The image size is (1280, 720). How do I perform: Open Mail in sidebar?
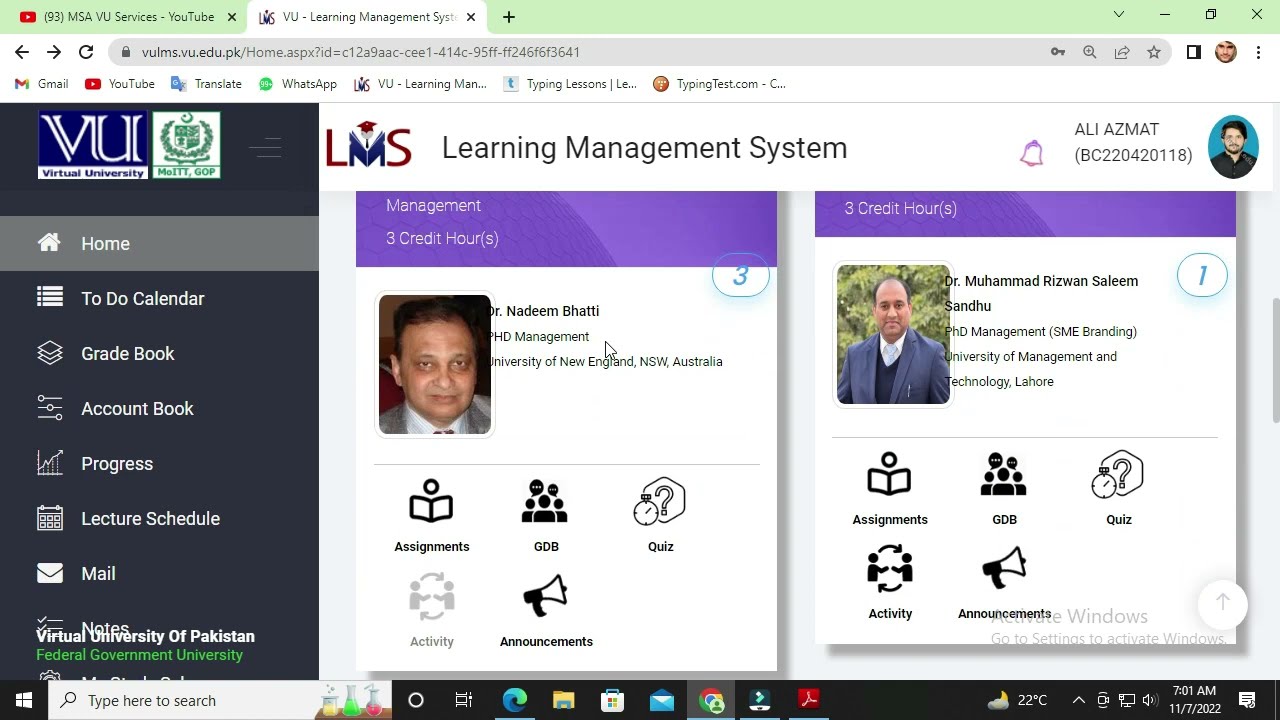[x=159, y=573]
